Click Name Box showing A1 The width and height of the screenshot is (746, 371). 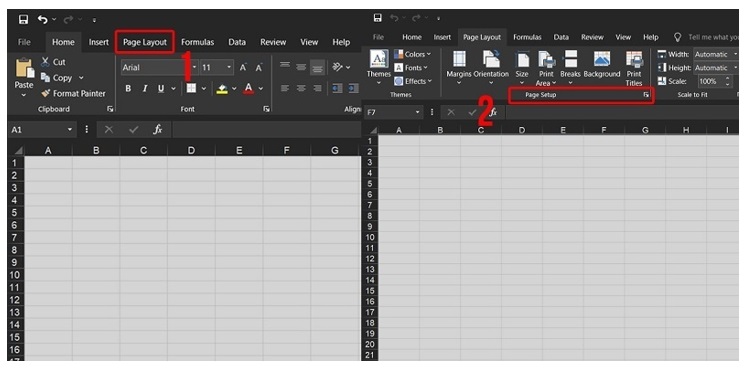(42, 129)
